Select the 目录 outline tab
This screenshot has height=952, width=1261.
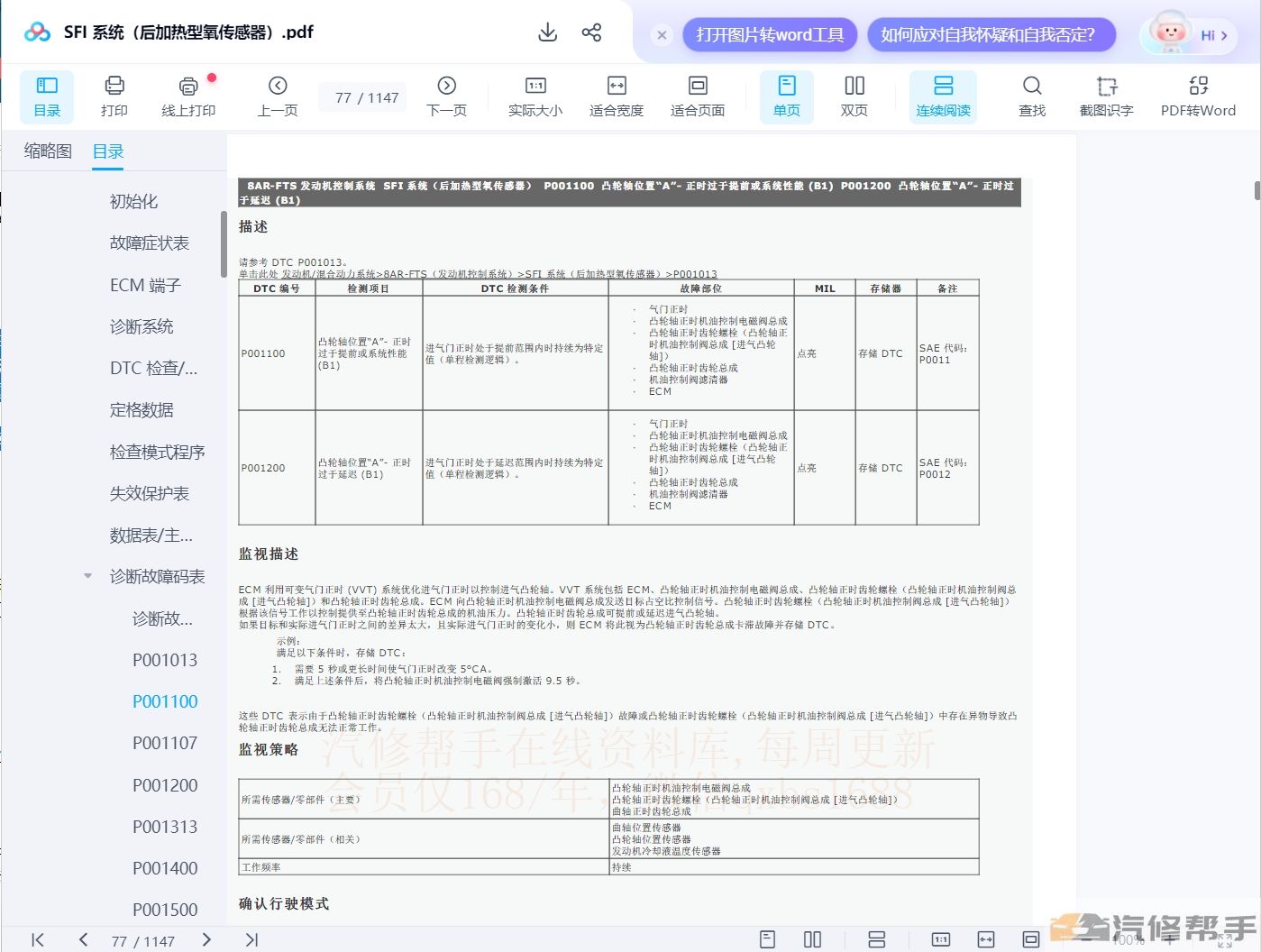[x=108, y=151]
